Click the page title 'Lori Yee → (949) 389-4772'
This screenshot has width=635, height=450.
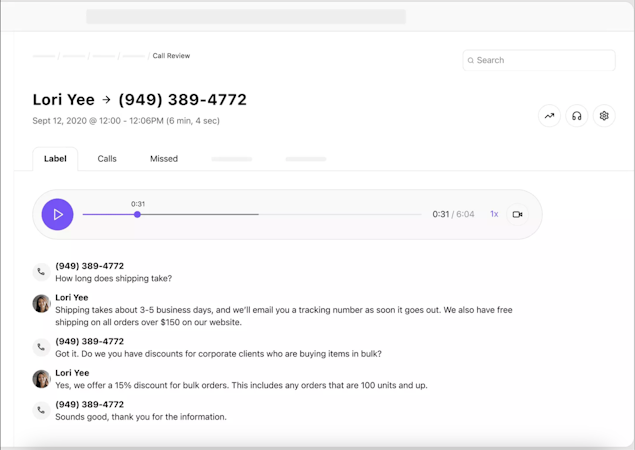(x=140, y=100)
